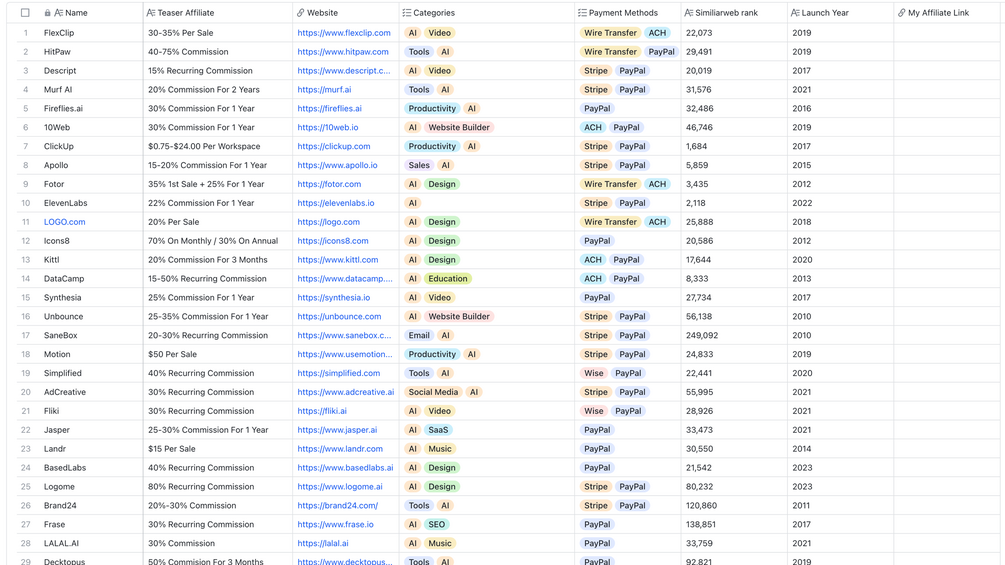Visit the murf.ai link
1005x565 pixels.
point(324,90)
